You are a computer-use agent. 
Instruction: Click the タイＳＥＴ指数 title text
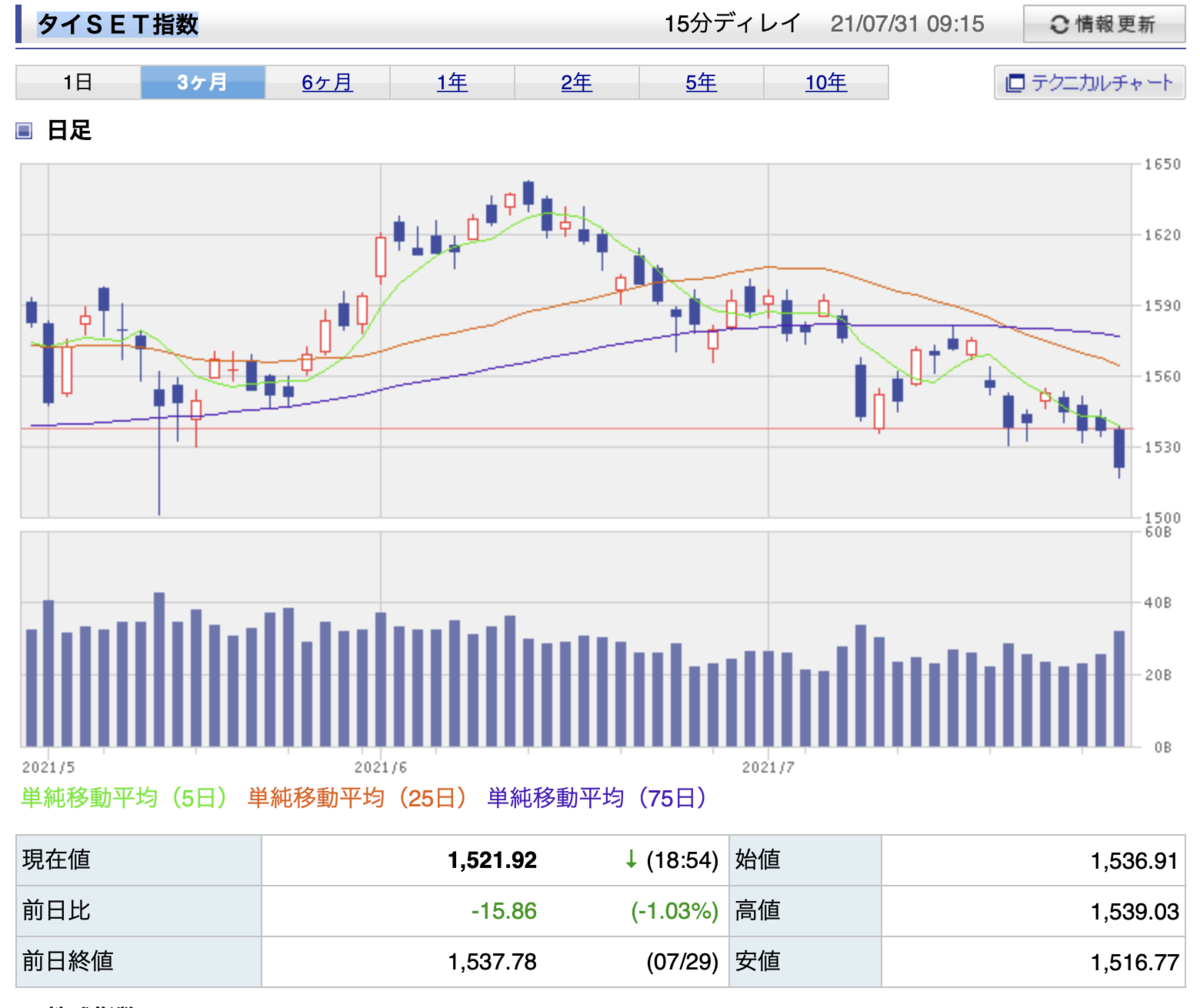(x=118, y=24)
